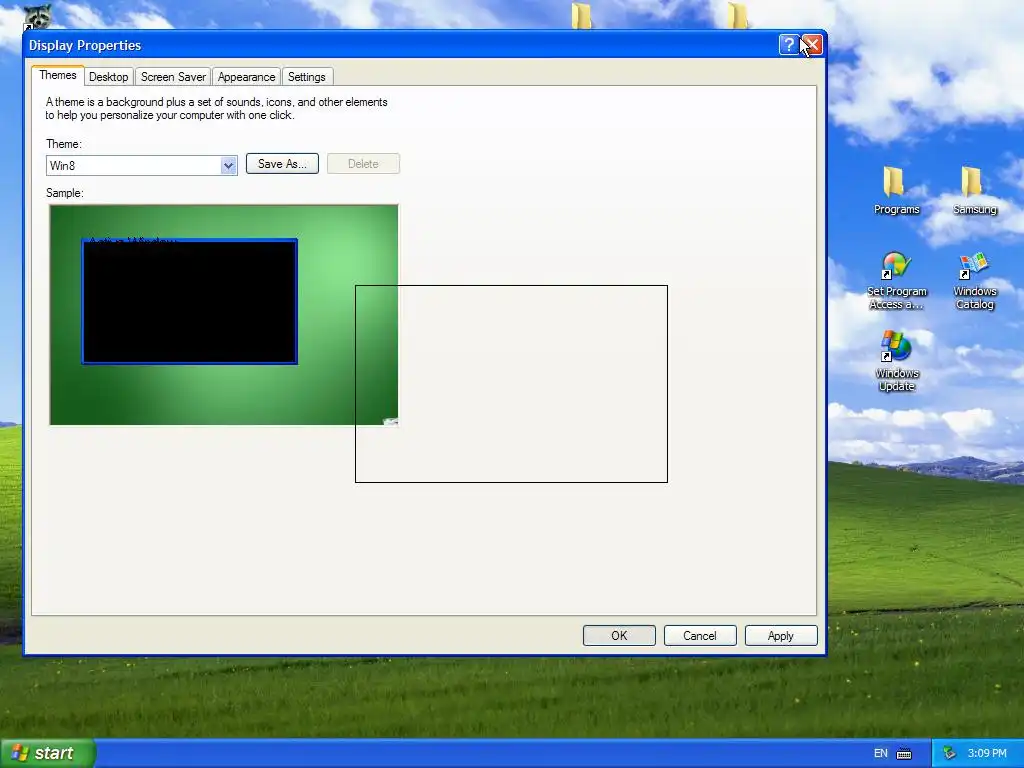Screen dimensions: 1024x768
Task: Click the Apply button
Action: [781, 635]
